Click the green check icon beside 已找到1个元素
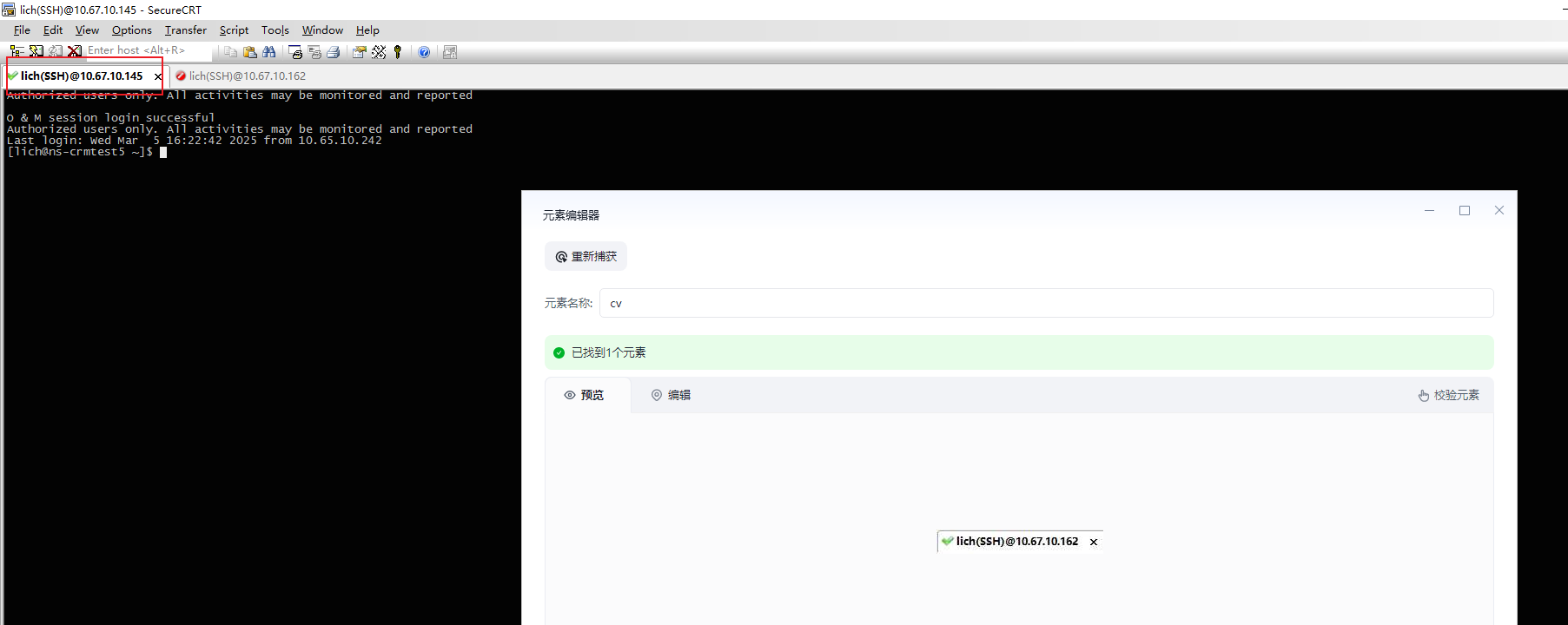This screenshot has height=625, width=1568. point(559,352)
